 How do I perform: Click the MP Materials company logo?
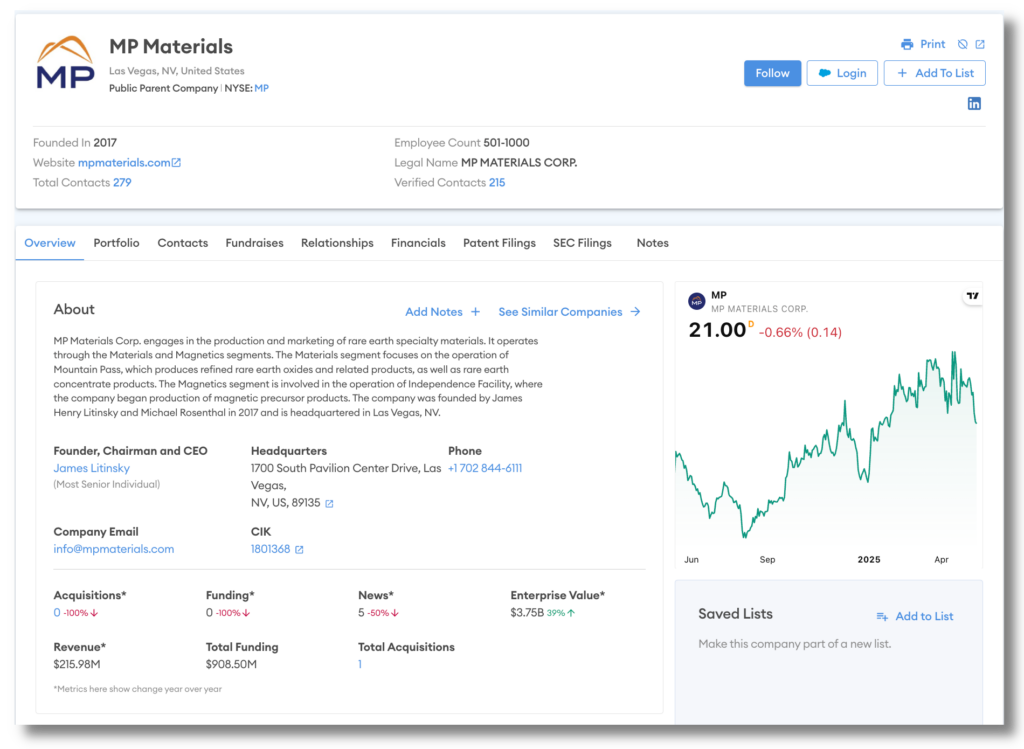tap(65, 63)
